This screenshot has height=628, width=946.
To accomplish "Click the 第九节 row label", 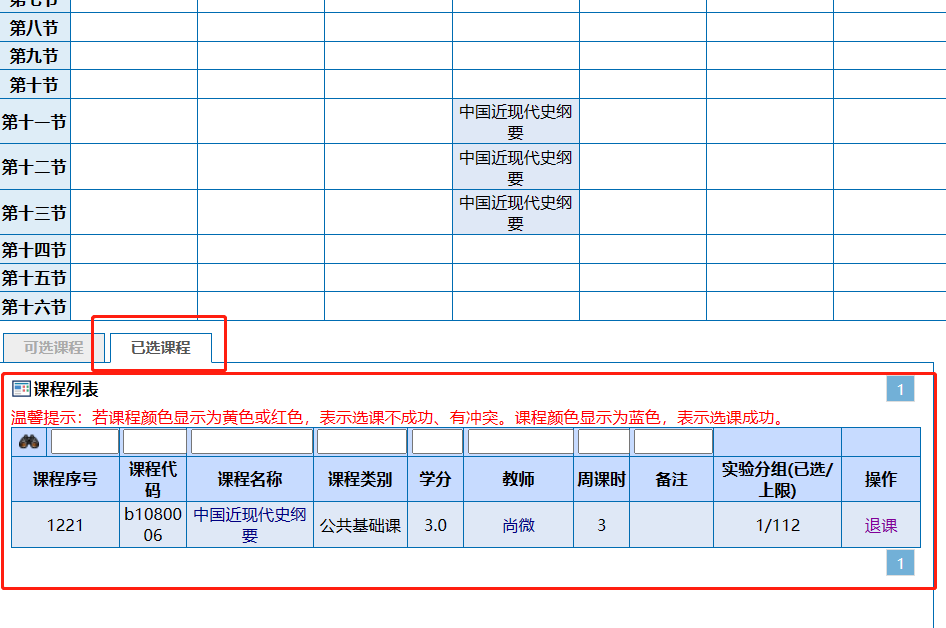I will pyautogui.click(x=34, y=56).
